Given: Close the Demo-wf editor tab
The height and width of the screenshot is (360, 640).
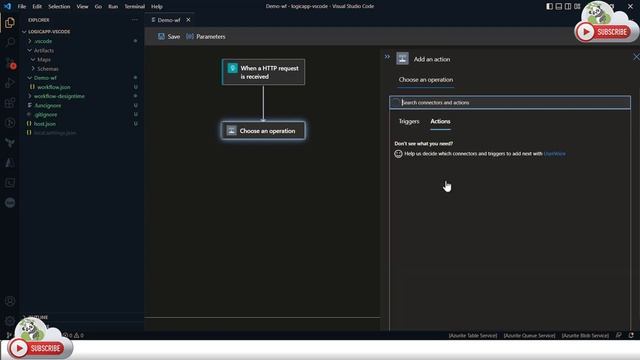Looking at the screenshot, I should pos(188,20).
